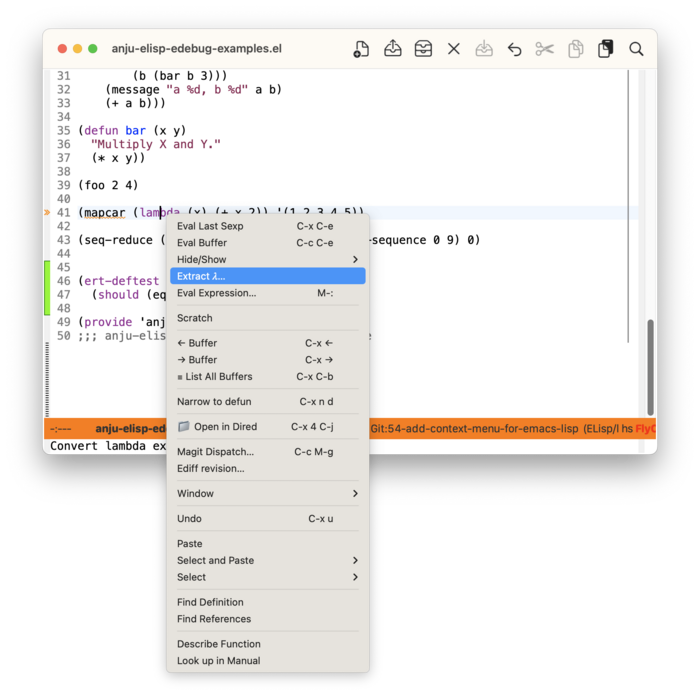Click the (ELisp/l hs mode indicator

pyautogui.click(x=608, y=429)
